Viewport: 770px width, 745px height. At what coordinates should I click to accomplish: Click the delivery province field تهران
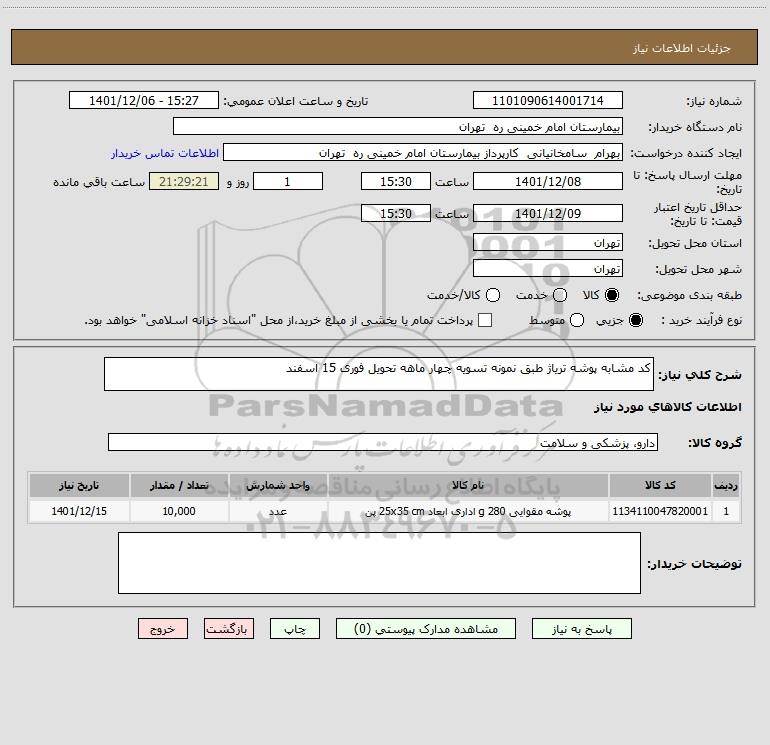(x=548, y=243)
